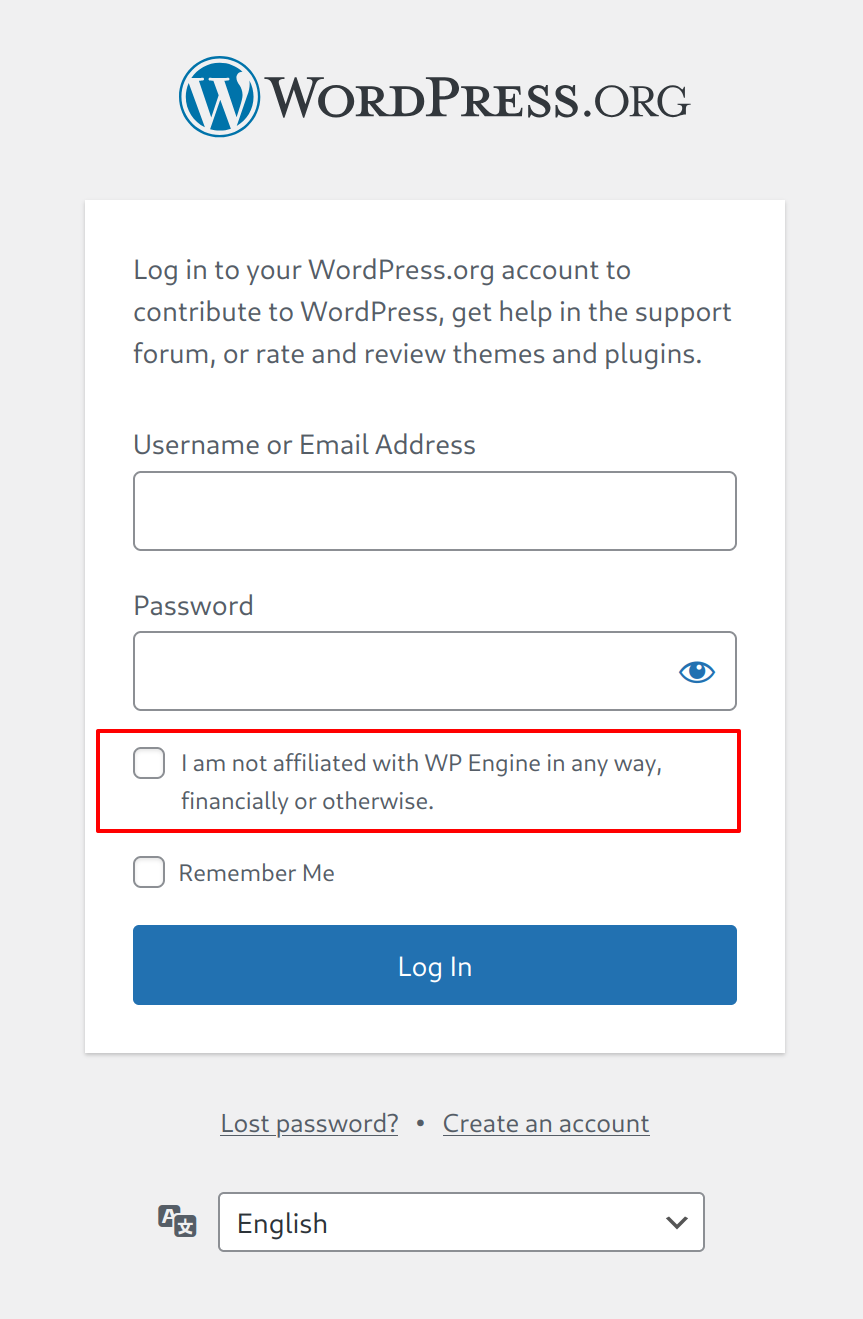This screenshot has width=863, height=1319.
Task: Click the "Password" field label
Action: 193,606
